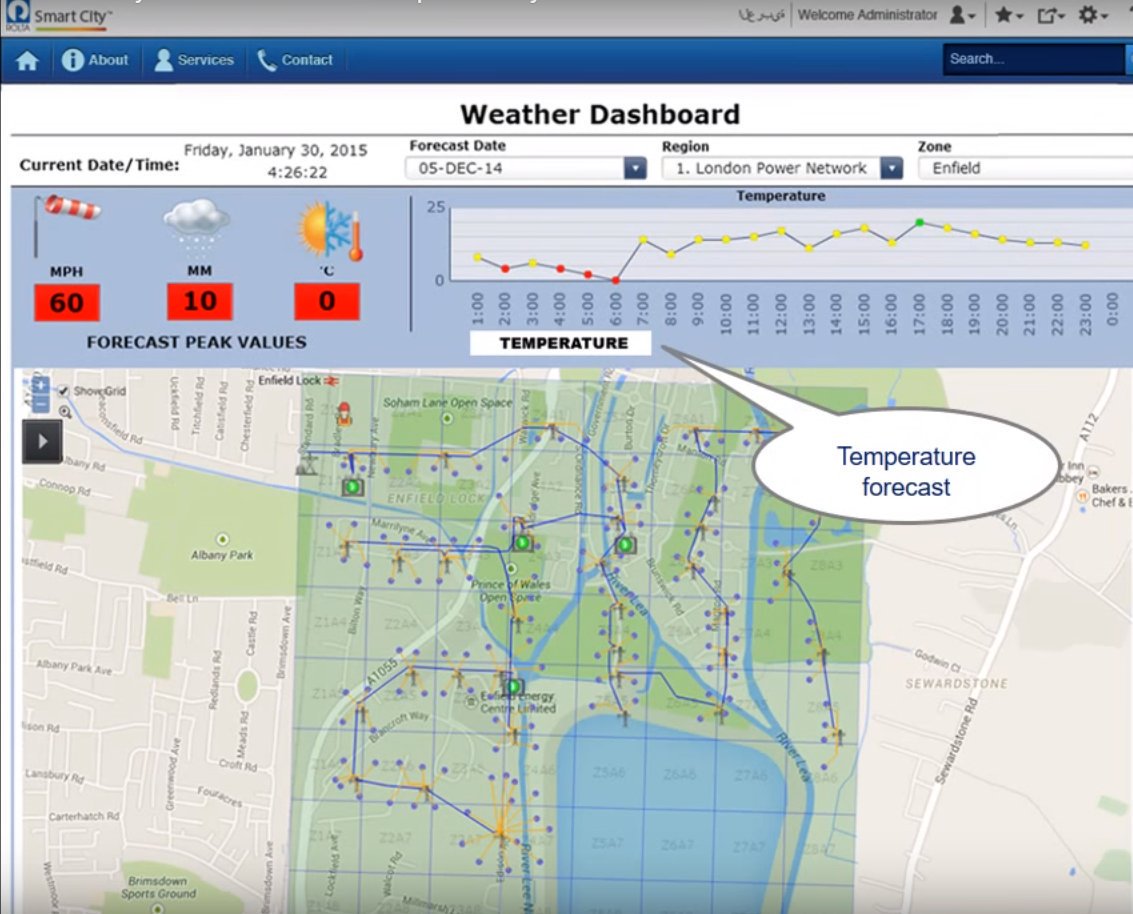This screenshot has width=1133, height=914.
Task: Click the red chart point at 2:00
Action: coord(505,269)
